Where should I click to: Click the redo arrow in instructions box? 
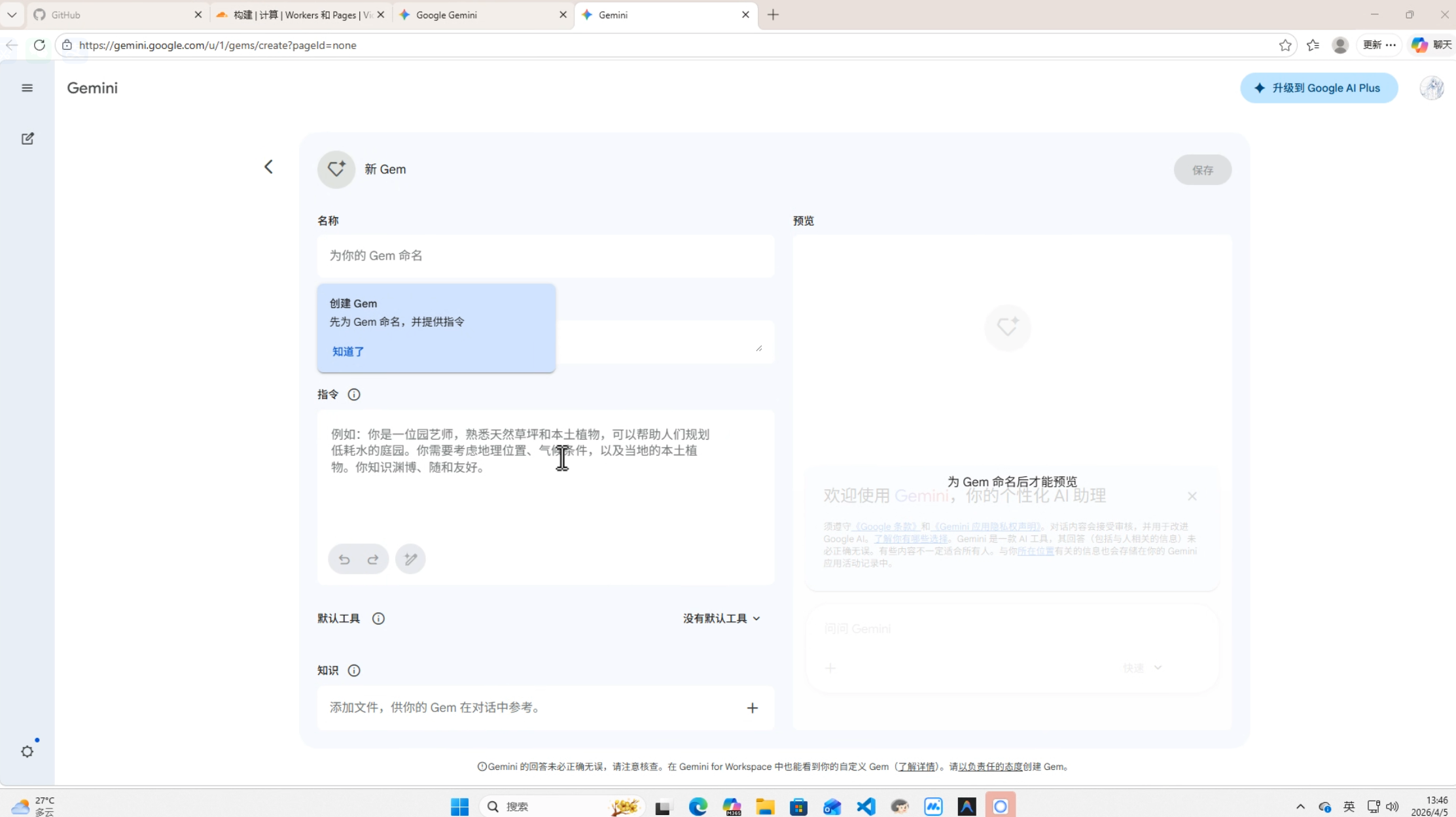(373, 559)
